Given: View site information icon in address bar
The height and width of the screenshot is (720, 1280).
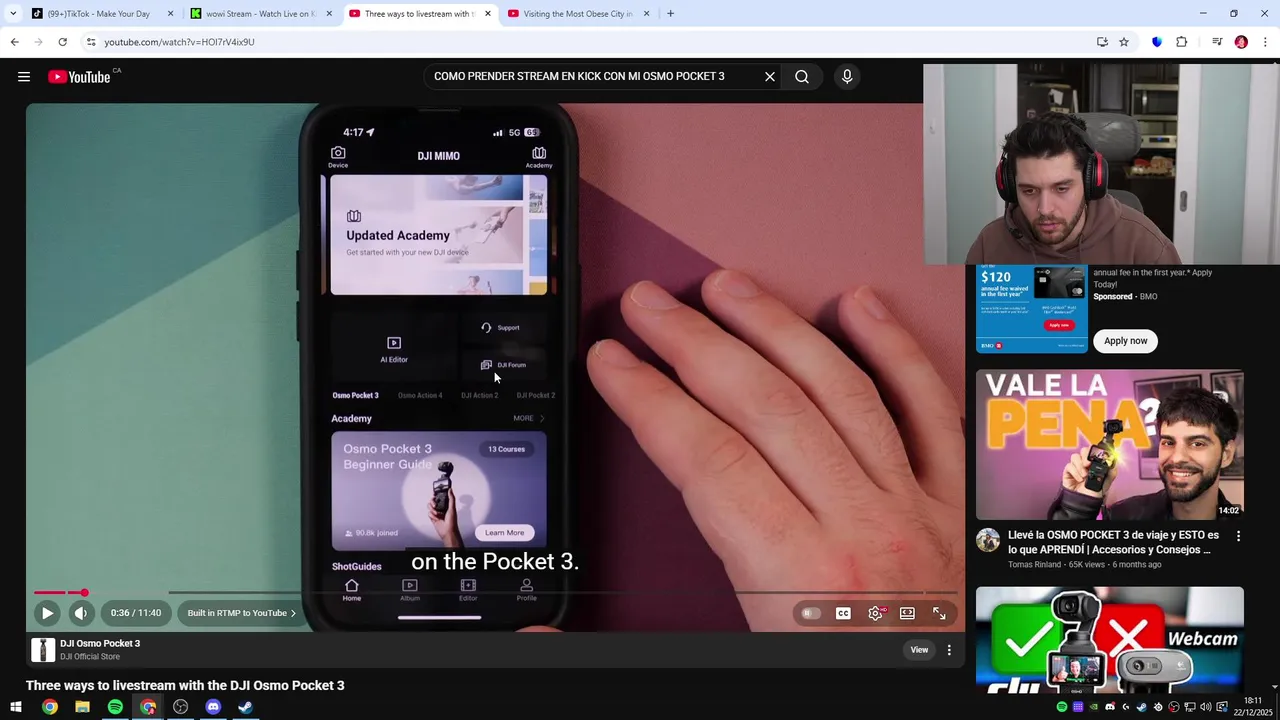Looking at the screenshot, I should point(91,42).
